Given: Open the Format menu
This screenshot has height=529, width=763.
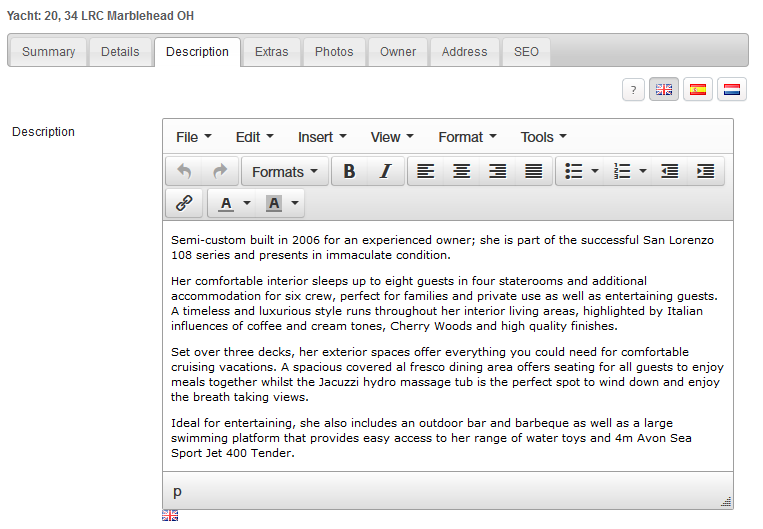Looking at the screenshot, I should [x=467, y=137].
